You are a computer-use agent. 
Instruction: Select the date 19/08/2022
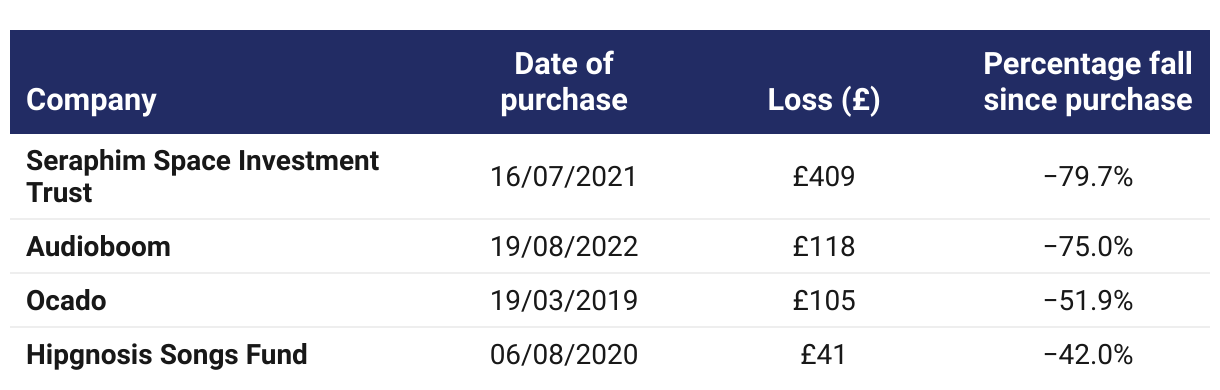click(563, 246)
